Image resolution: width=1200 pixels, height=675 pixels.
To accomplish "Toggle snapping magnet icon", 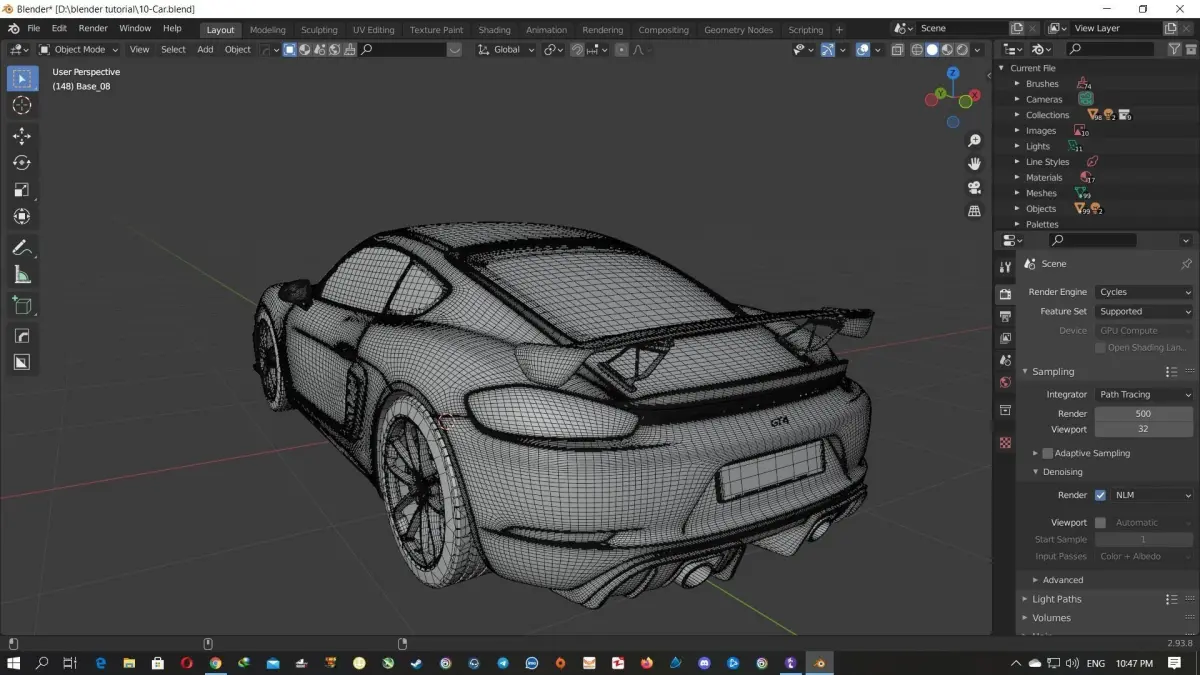I will (x=577, y=49).
